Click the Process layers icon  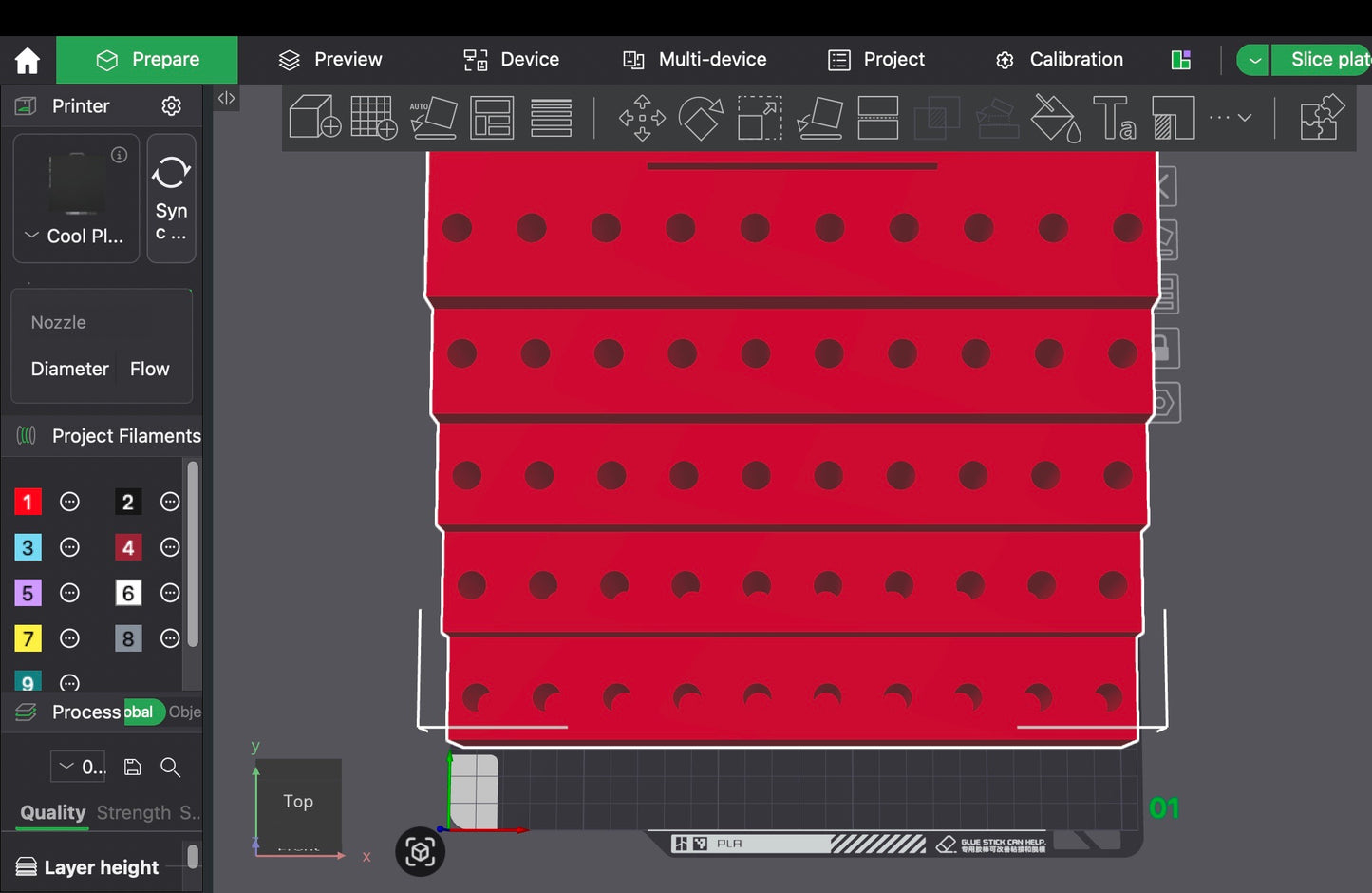[x=26, y=712]
